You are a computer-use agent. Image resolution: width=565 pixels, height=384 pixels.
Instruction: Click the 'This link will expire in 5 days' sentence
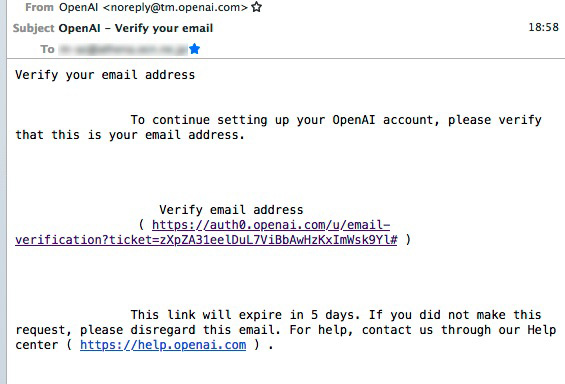[x=245, y=315]
